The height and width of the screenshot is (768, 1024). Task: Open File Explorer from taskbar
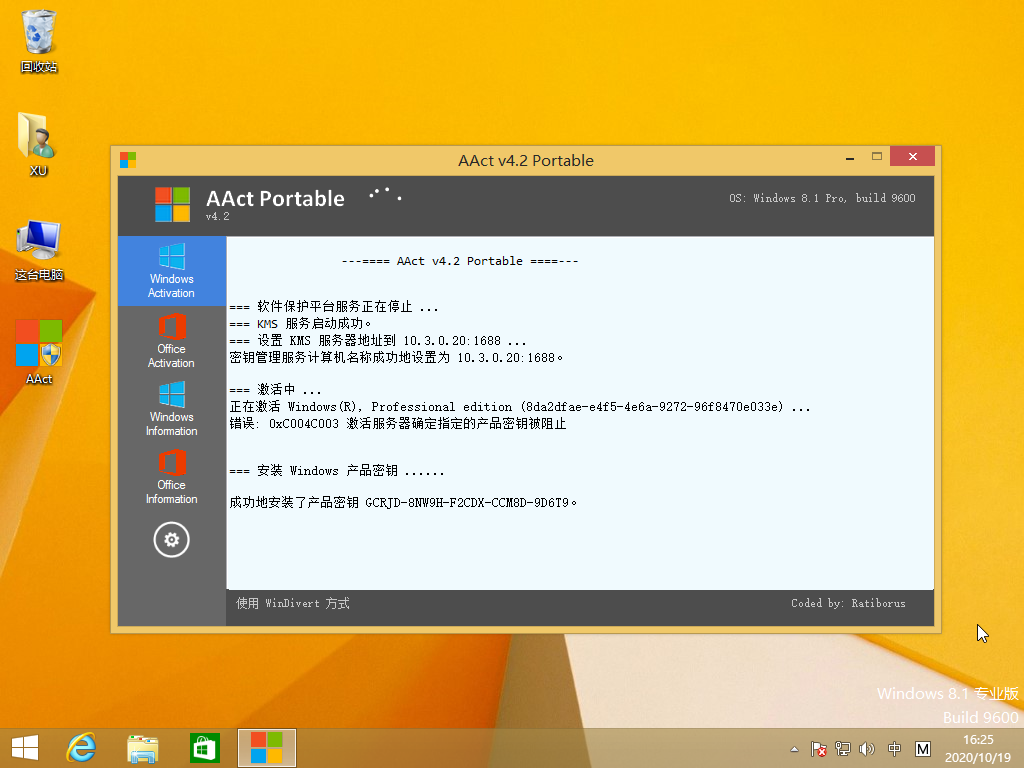pos(143,748)
